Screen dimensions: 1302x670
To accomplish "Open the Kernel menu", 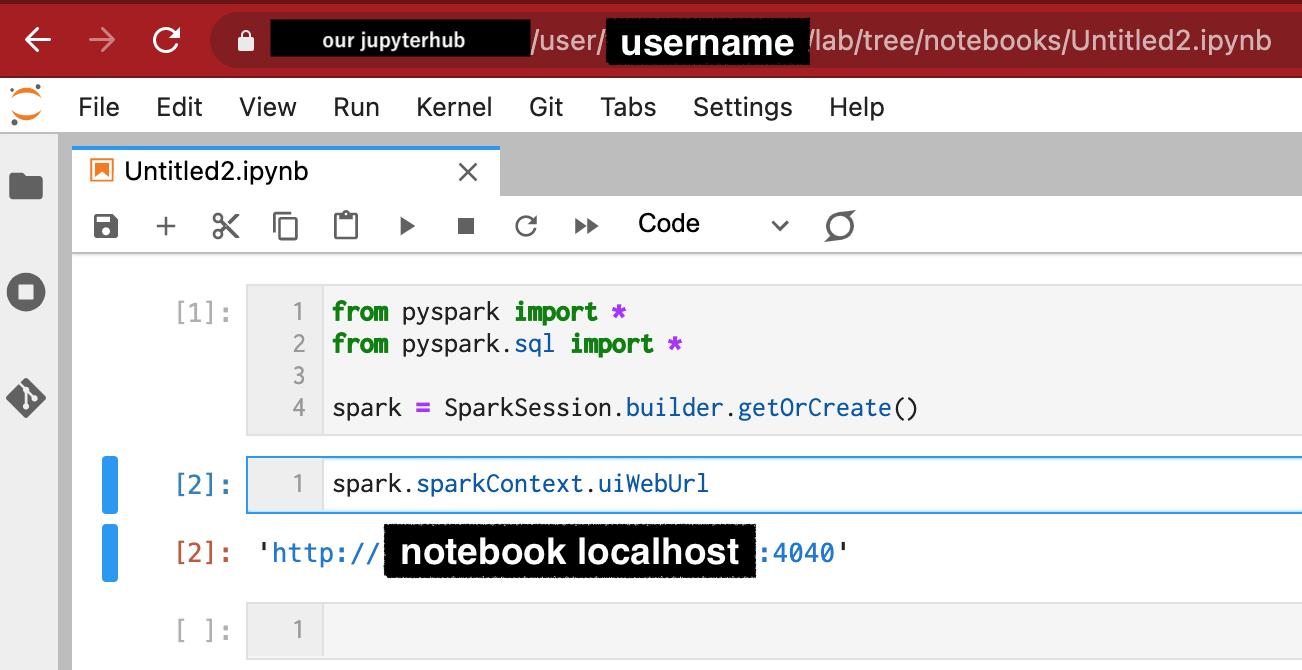I will click(x=455, y=107).
